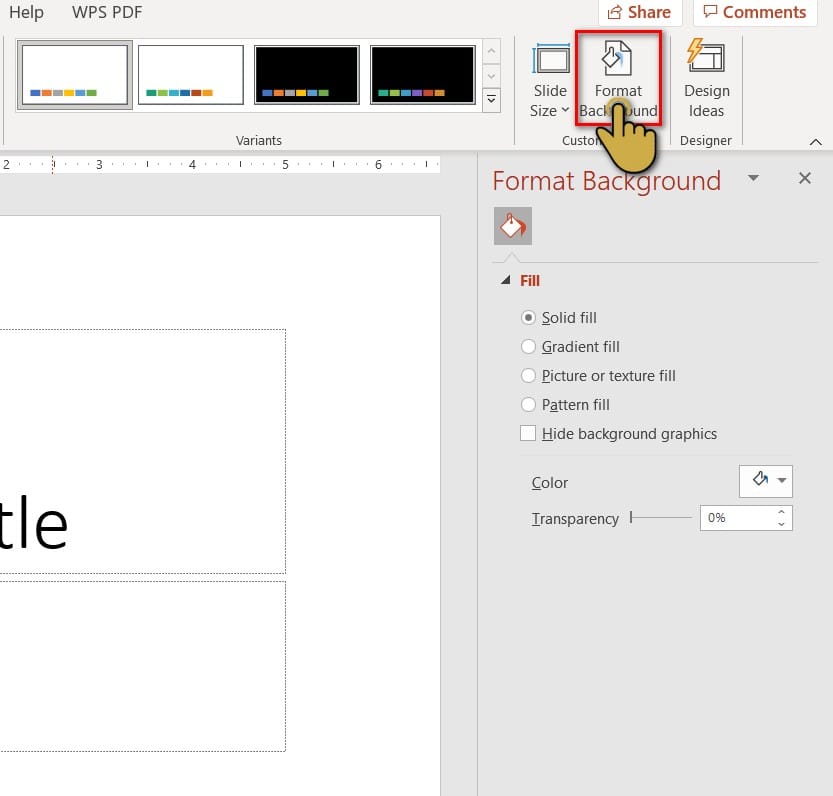This screenshot has height=796, width=833.
Task: Click the Transparency slider
Action: pyautogui.click(x=660, y=518)
